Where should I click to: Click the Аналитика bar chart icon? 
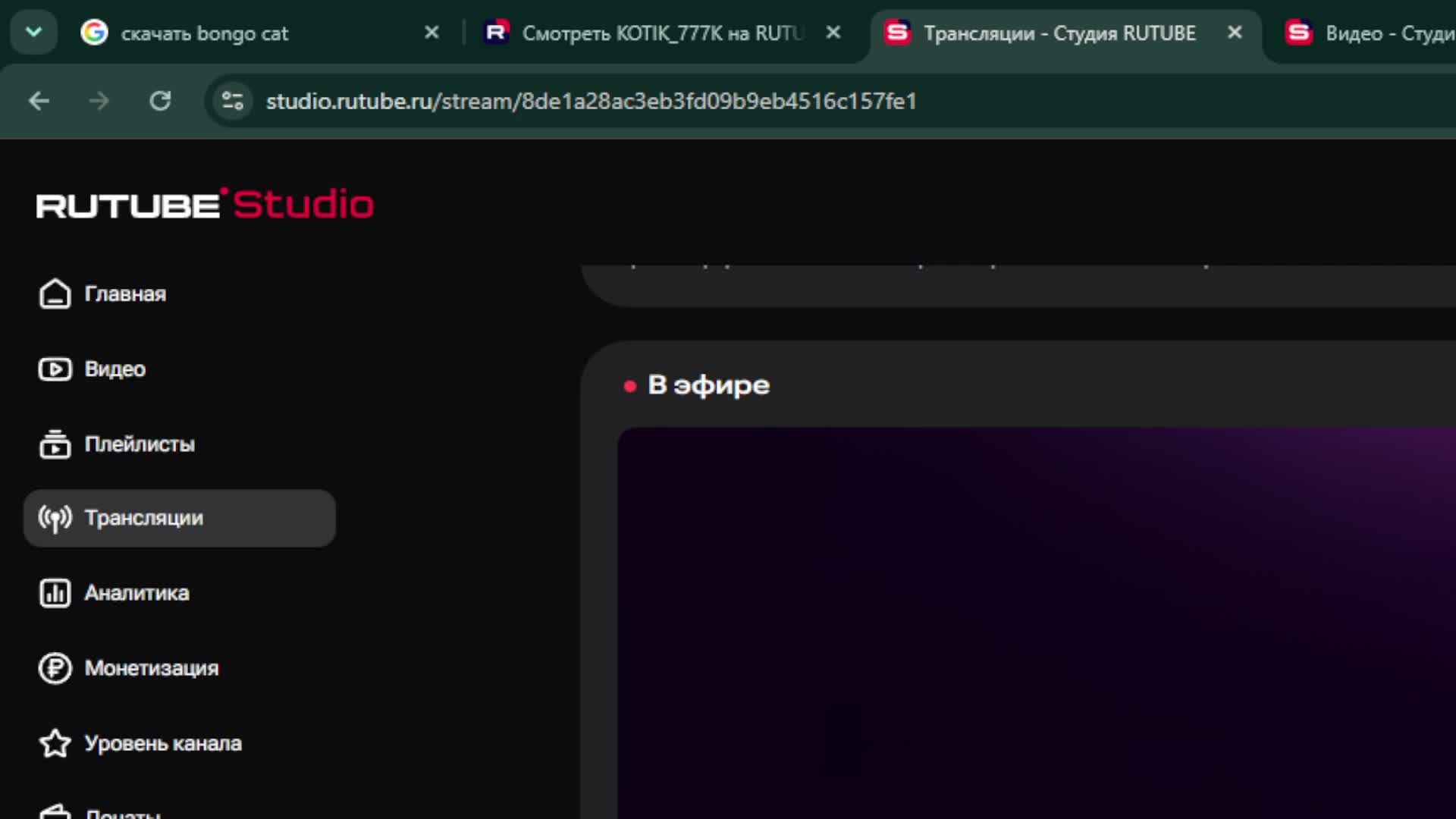point(55,593)
